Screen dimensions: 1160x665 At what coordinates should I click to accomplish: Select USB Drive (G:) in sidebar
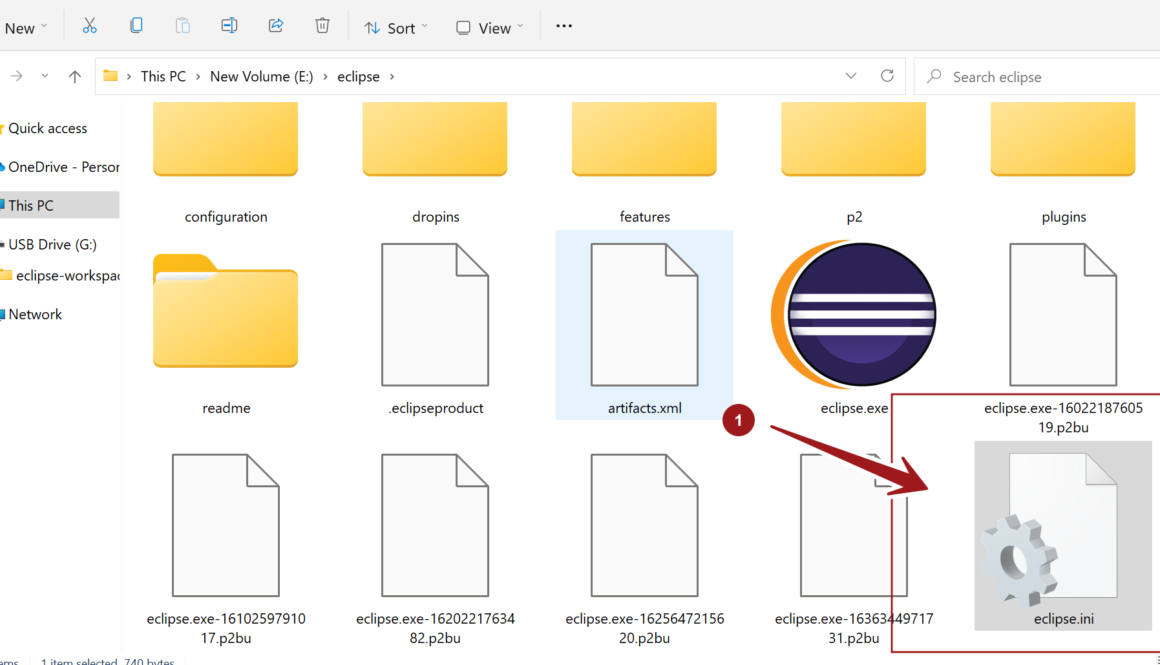tap(52, 244)
